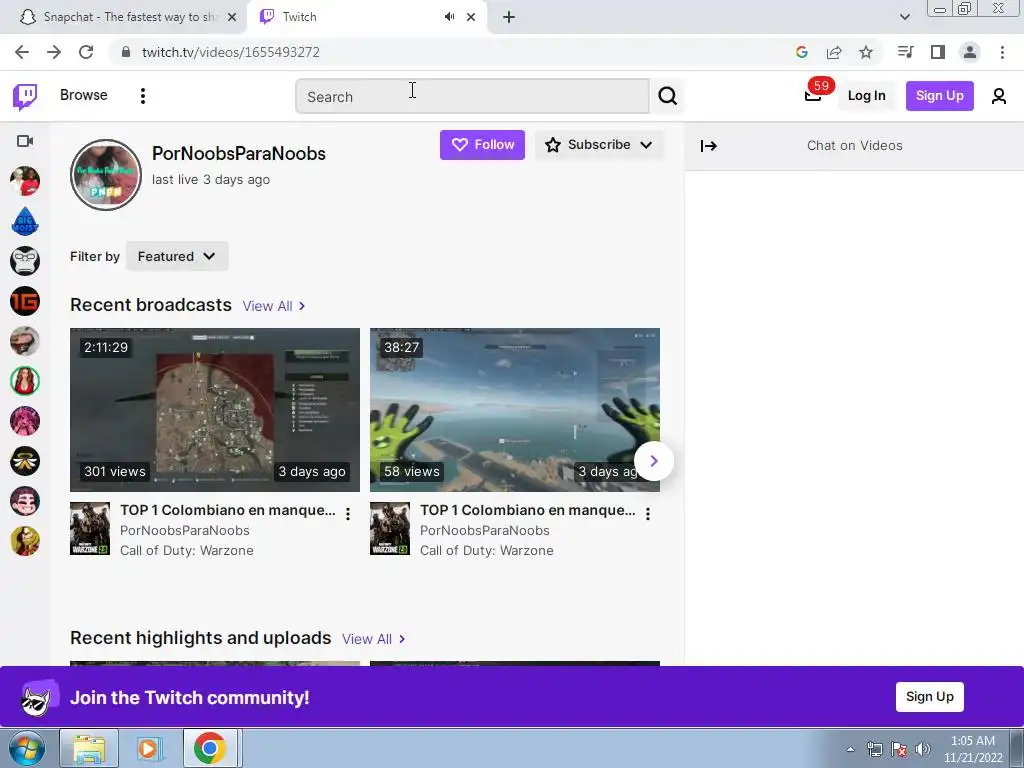The height and width of the screenshot is (768, 1024).
Task: Click the search magnifier button
Action: pyautogui.click(x=667, y=96)
